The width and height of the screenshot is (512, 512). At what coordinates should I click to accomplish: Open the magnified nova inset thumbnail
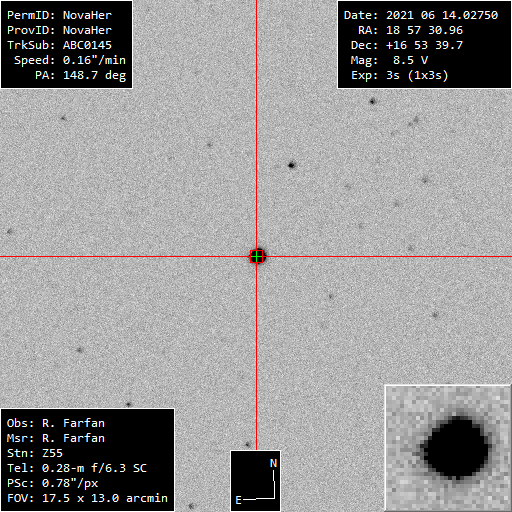point(448,448)
